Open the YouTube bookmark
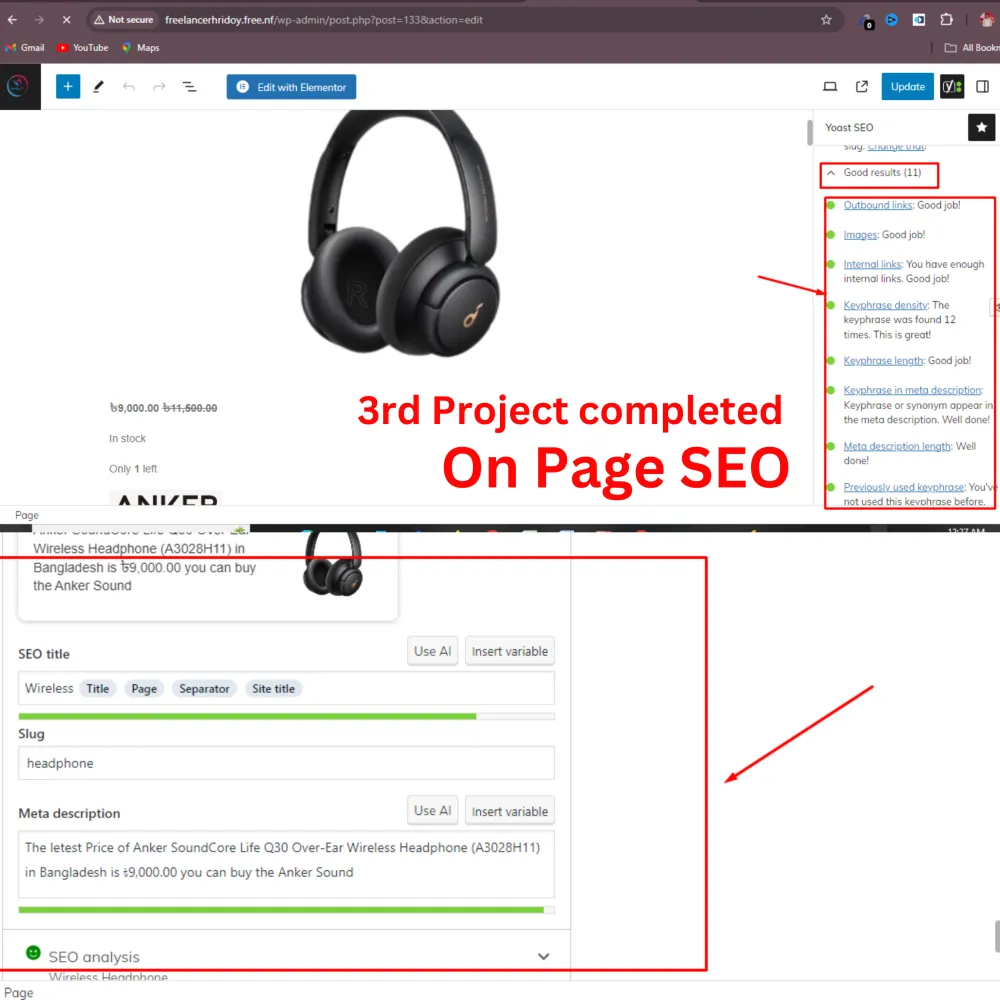 coord(83,48)
